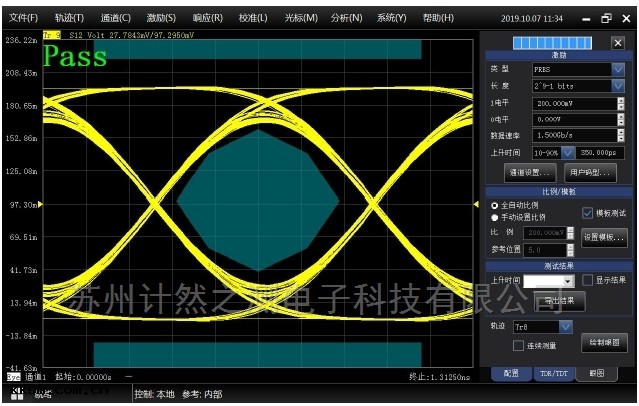Screen dimensions: 639x406
Task: Open the 类型 PRBS dropdown
Action: (617, 69)
